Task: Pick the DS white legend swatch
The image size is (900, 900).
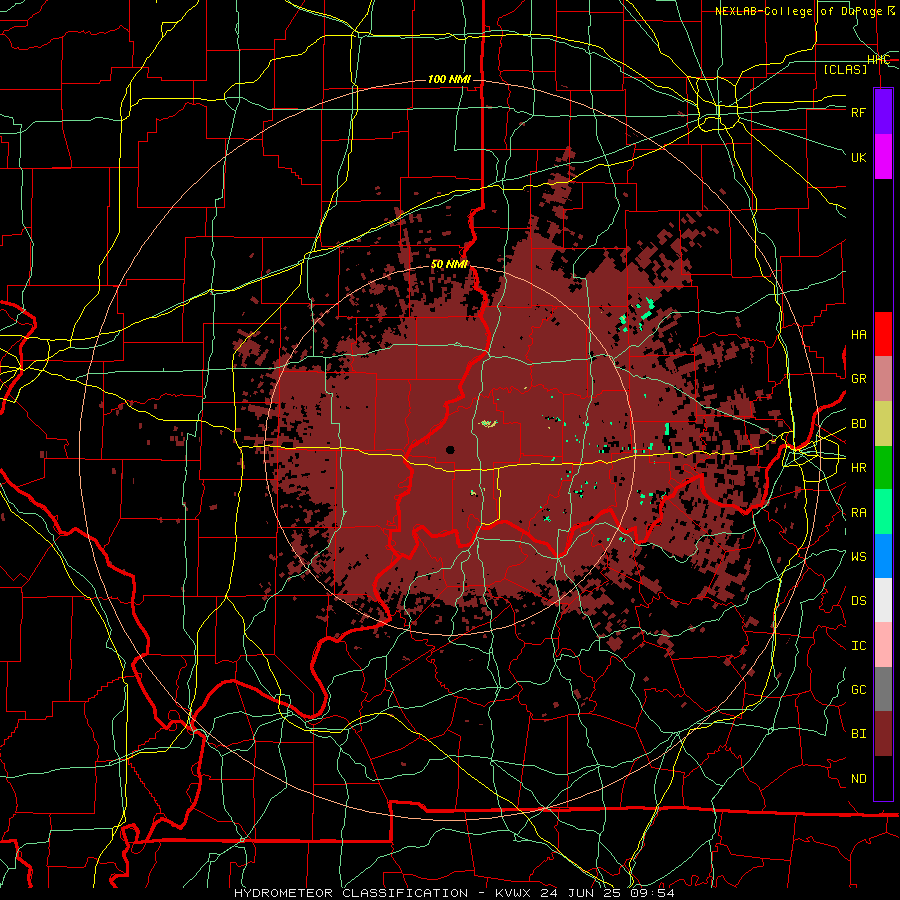Action: 883,600
